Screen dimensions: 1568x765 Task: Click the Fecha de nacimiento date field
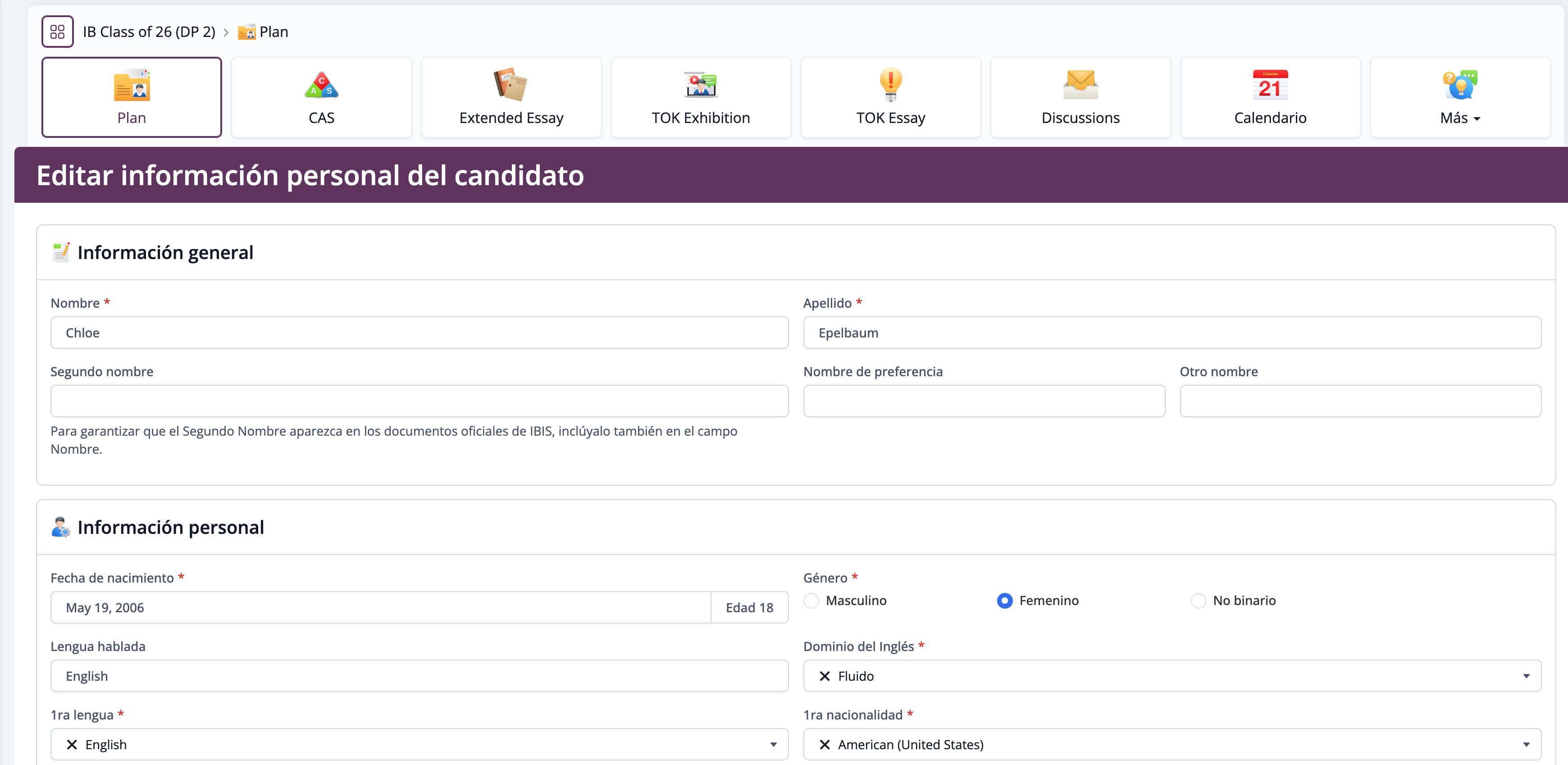tap(380, 607)
